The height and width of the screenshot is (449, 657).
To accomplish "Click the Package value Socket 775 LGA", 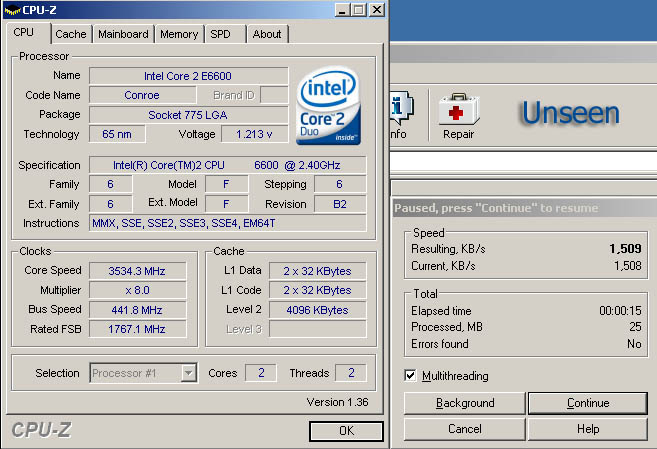I will (189, 115).
